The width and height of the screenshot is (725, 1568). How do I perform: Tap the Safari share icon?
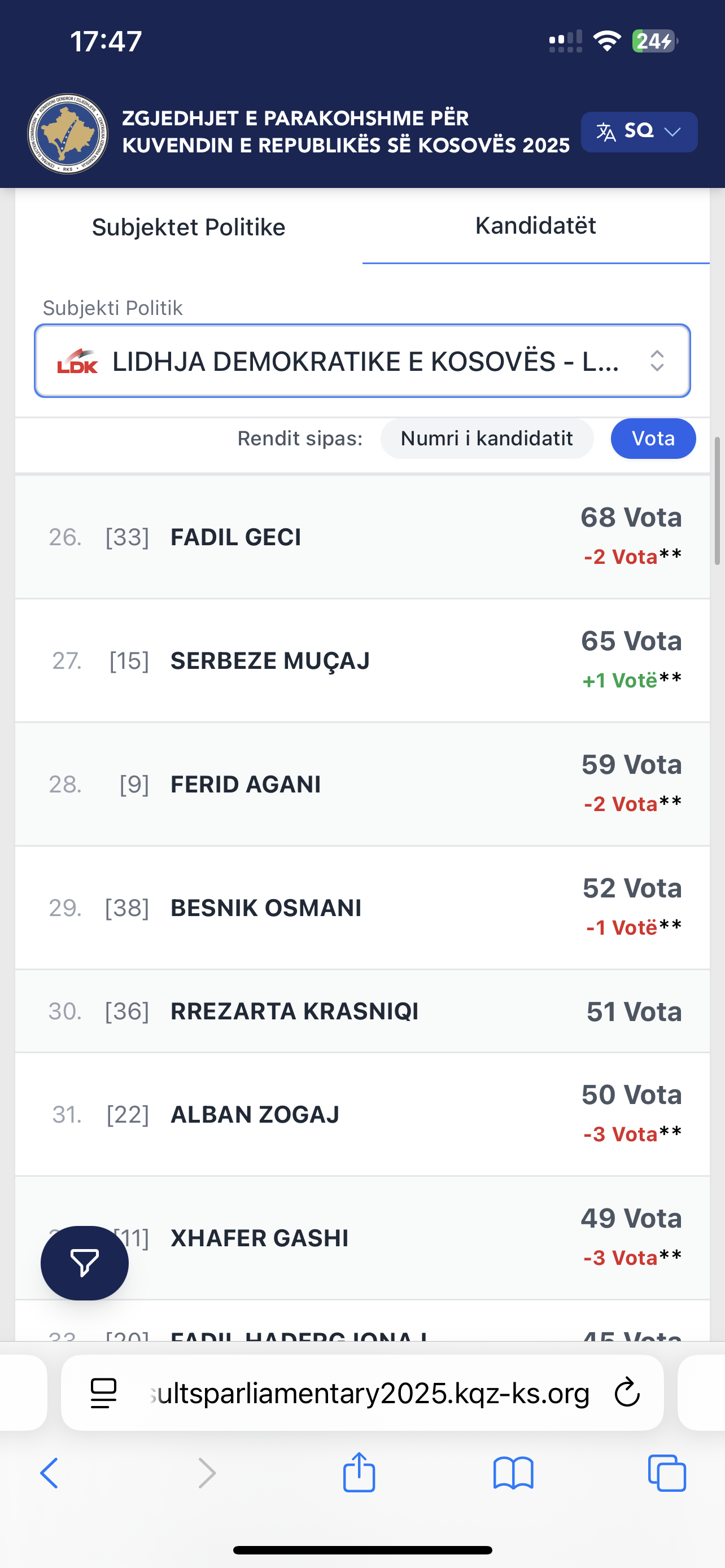point(359,1473)
